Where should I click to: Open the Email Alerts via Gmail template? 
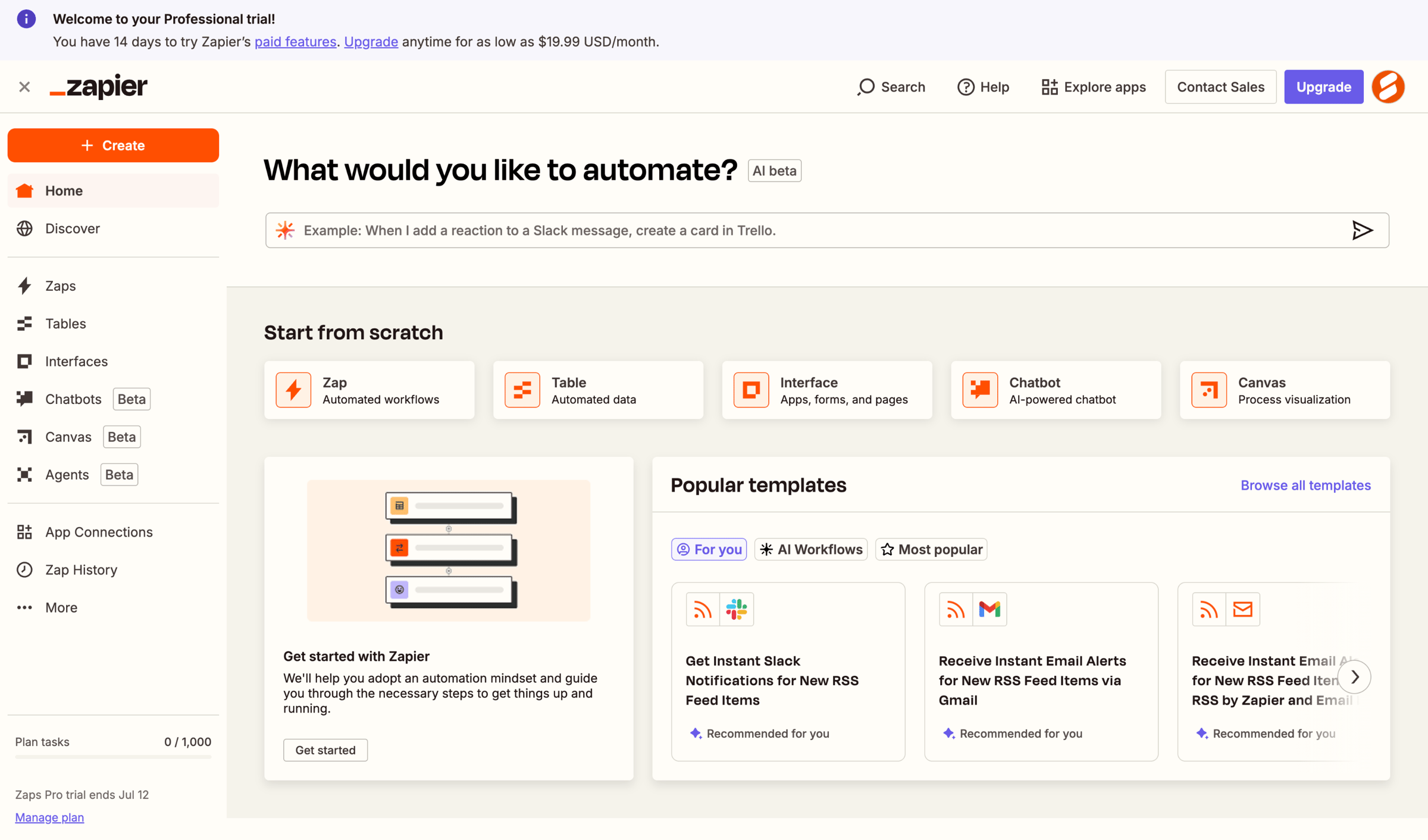pyautogui.click(x=1041, y=672)
